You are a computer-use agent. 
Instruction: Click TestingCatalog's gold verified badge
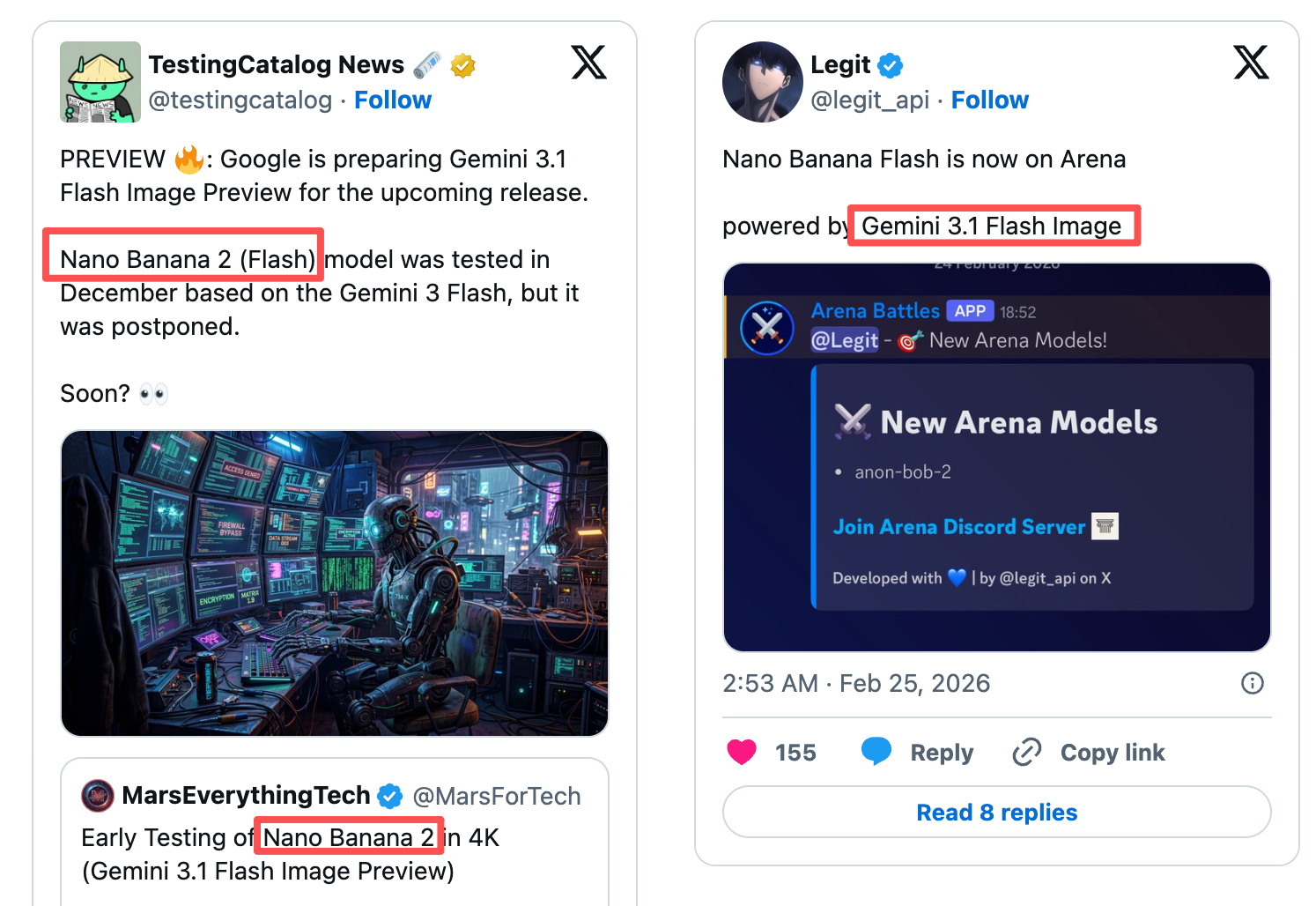point(462,65)
